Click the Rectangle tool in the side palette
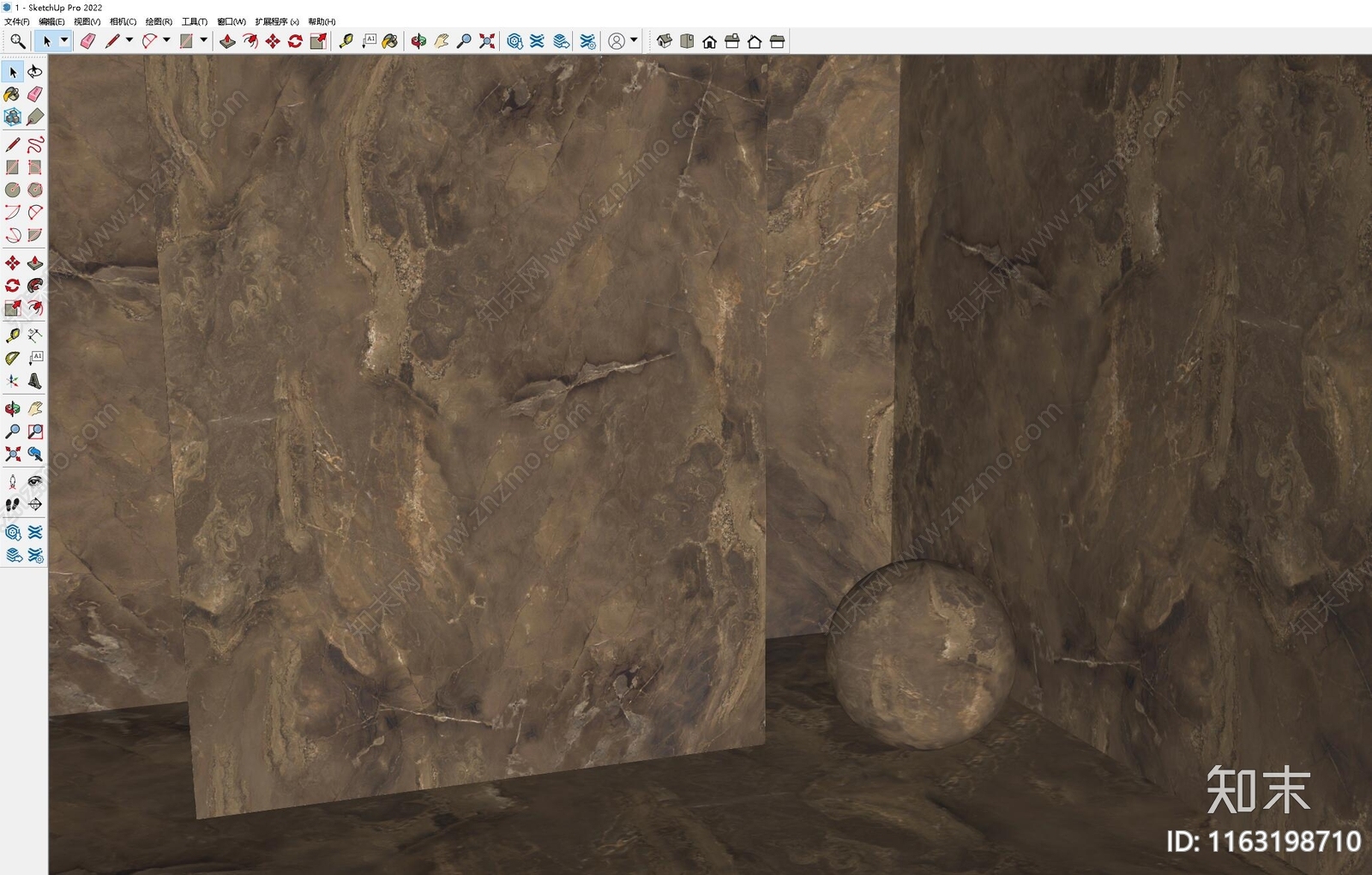This screenshot has height=875, width=1372. pyautogui.click(x=12, y=167)
